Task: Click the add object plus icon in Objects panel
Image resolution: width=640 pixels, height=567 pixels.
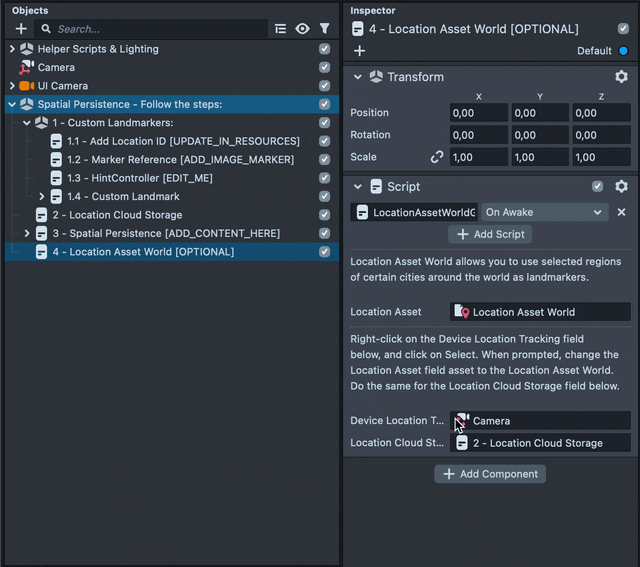Action: [21, 29]
